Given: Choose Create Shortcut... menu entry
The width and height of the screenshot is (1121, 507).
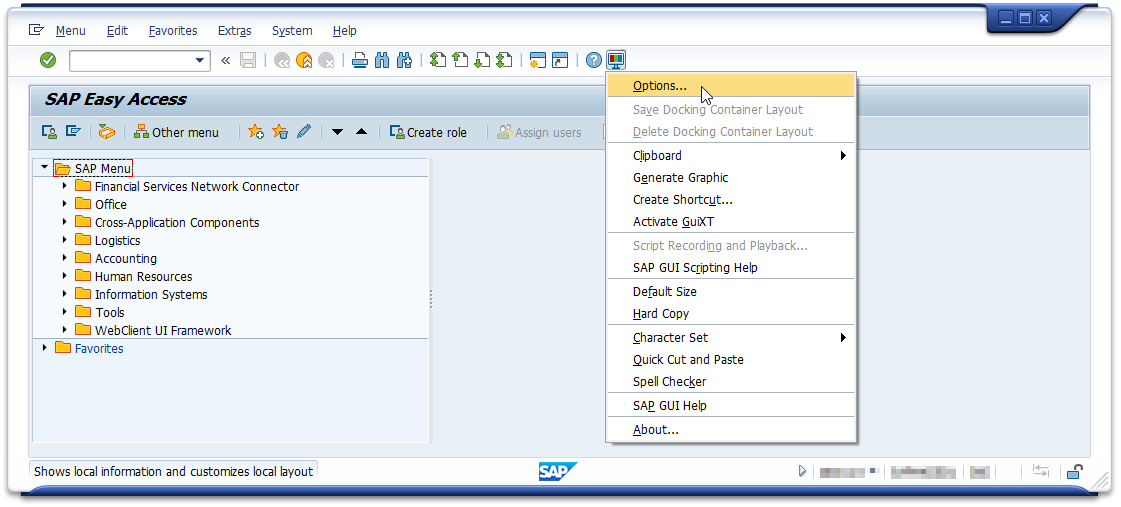Looking at the screenshot, I should pos(731,200).
